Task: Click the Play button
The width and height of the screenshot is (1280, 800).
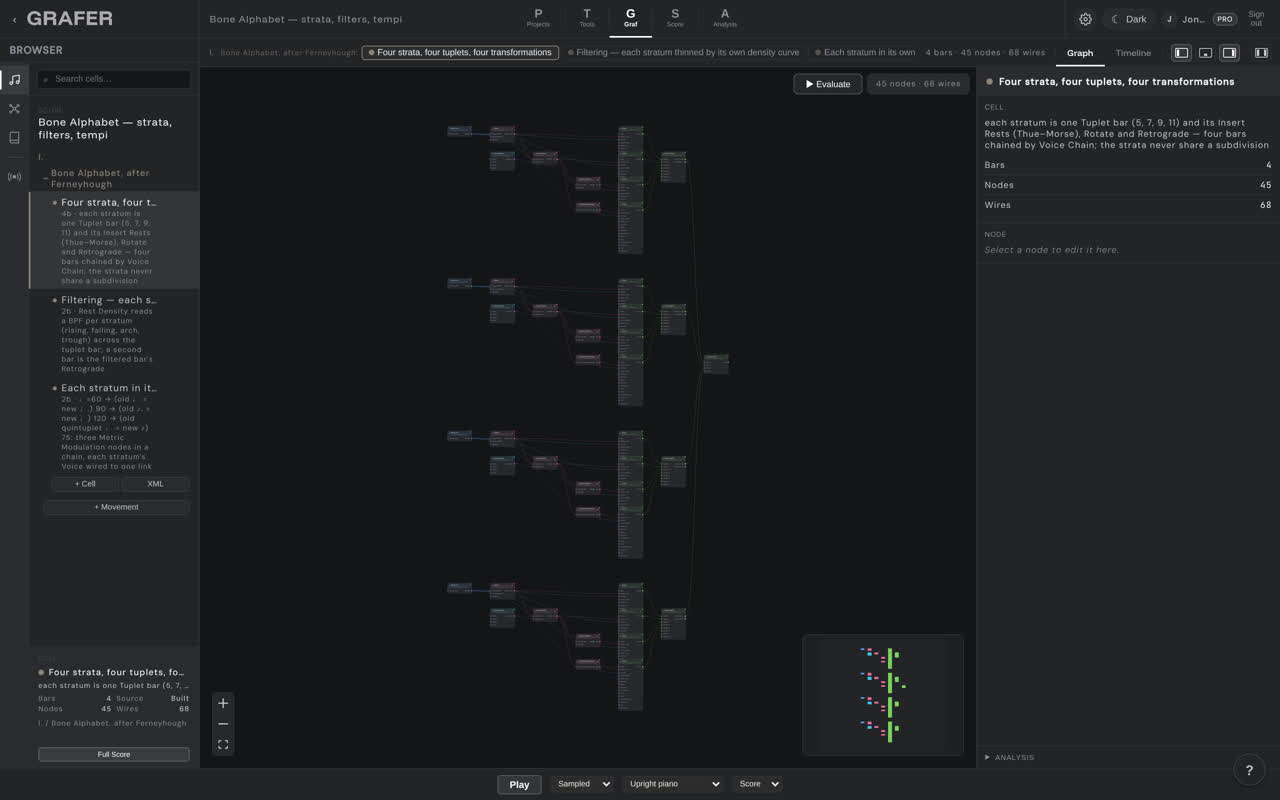Action: [x=519, y=784]
